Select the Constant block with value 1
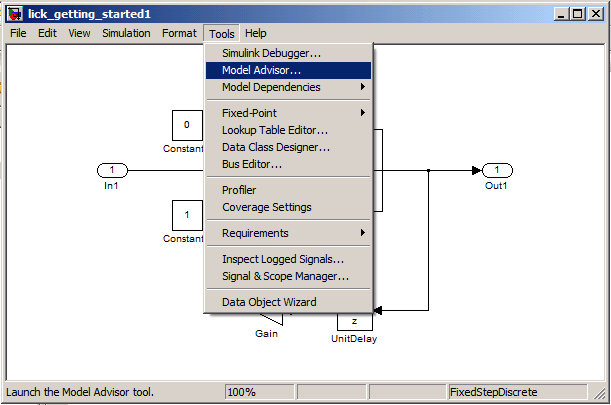 187,215
